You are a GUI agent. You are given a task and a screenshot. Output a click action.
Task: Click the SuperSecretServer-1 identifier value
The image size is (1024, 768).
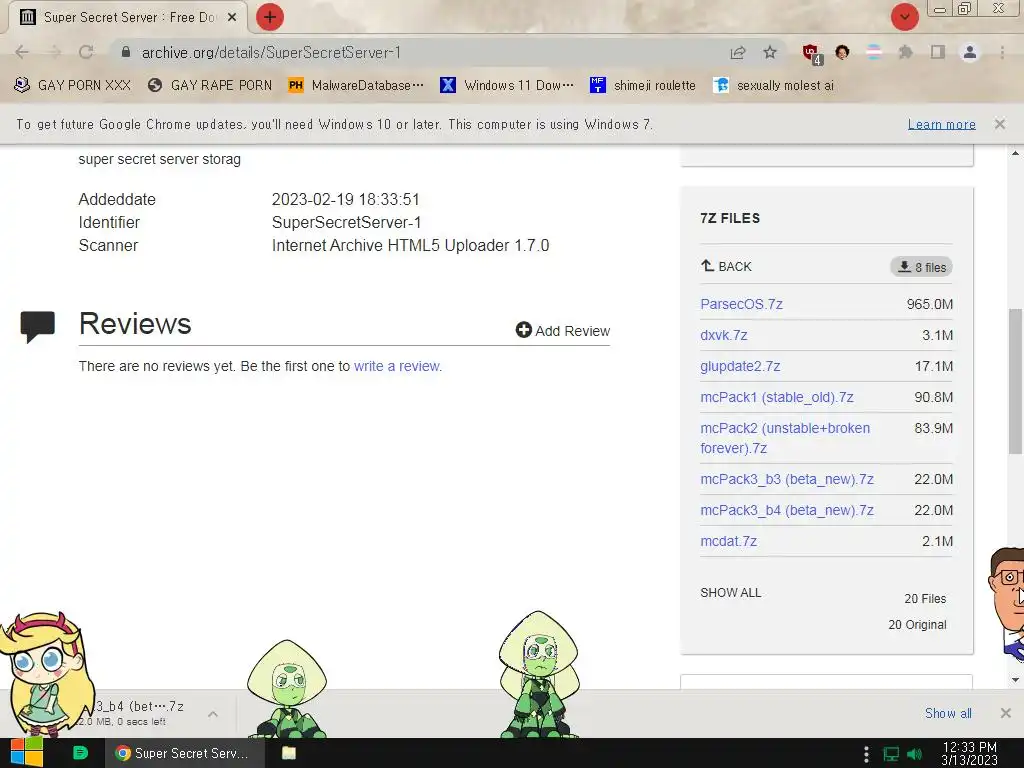coord(346,223)
